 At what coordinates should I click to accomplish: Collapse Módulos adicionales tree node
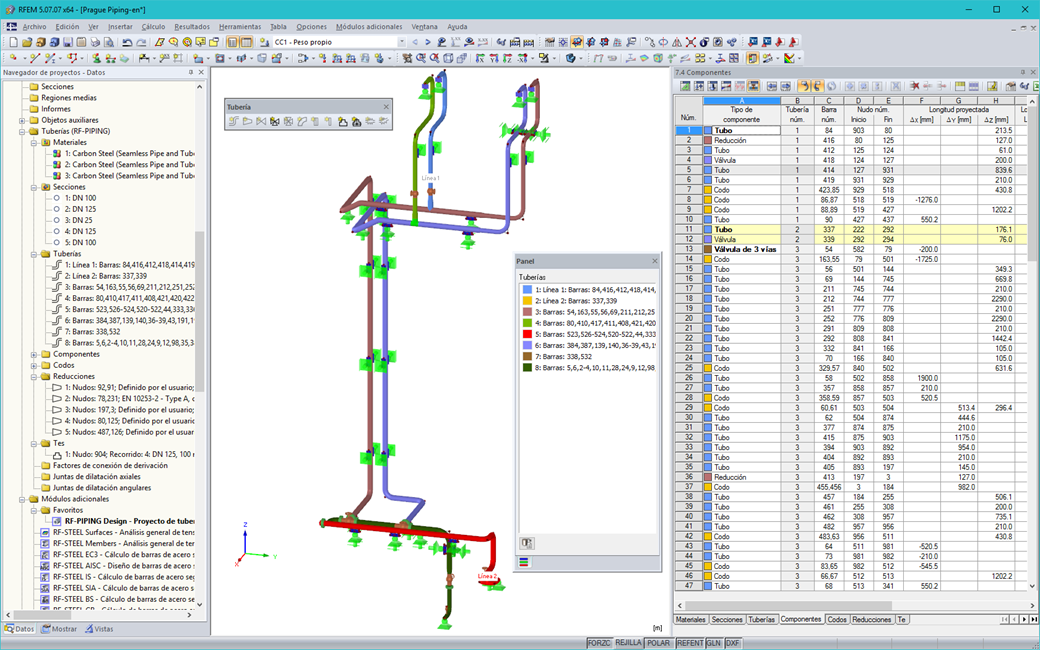tap(22, 499)
